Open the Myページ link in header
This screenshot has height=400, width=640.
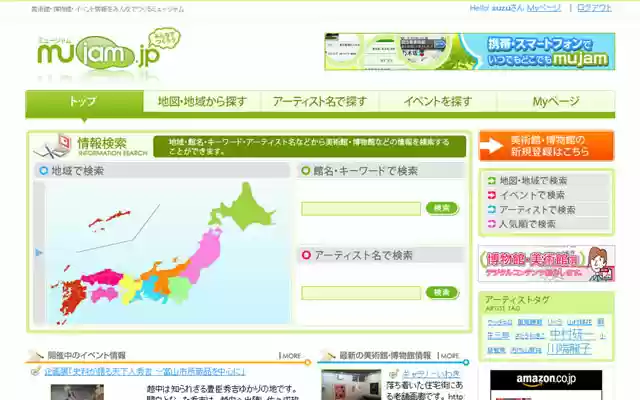click(544, 8)
